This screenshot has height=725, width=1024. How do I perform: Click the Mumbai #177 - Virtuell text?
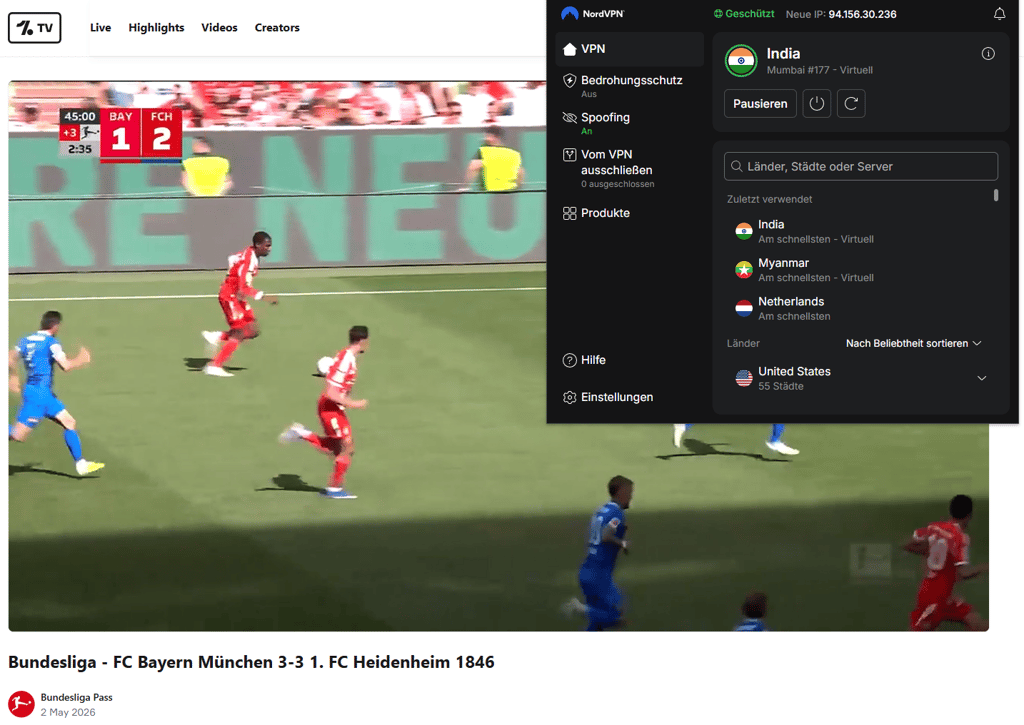click(820, 70)
